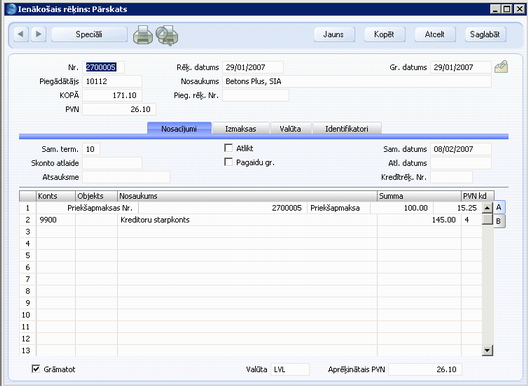Screen dimensions: 528x386
Task: Open the Speciāli menu button
Action: tap(89, 34)
